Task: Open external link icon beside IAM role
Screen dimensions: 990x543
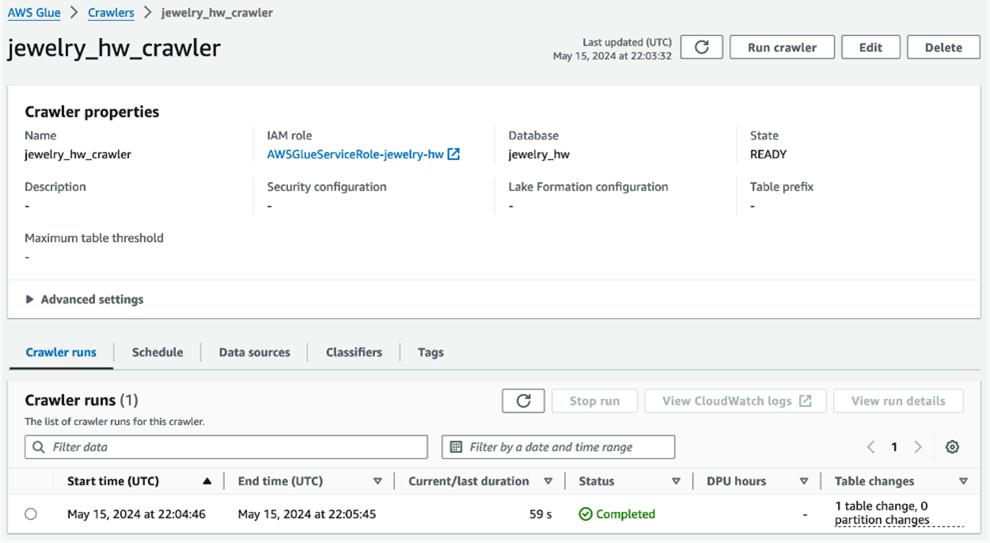Action: click(453, 154)
